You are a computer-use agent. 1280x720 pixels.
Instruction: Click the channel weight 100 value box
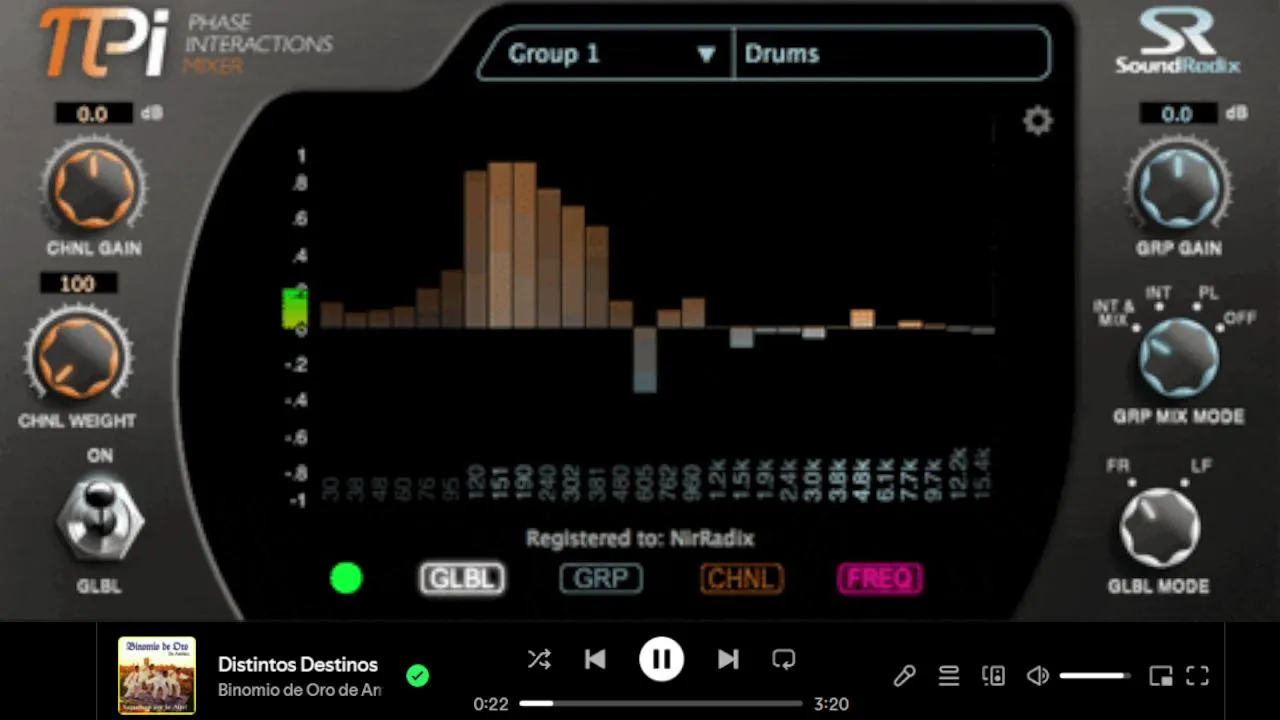pos(78,284)
